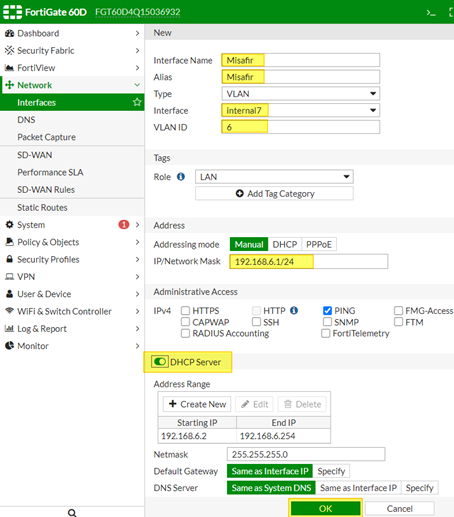Enable SNMP access checkbox
The height and width of the screenshot is (517, 454).
click(327, 322)
